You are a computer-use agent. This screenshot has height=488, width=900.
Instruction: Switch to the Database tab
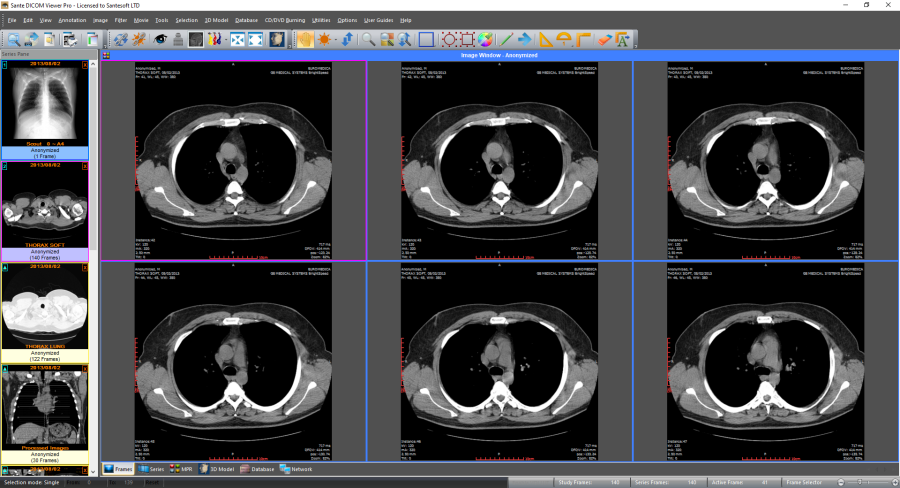[x=258, y=468]
